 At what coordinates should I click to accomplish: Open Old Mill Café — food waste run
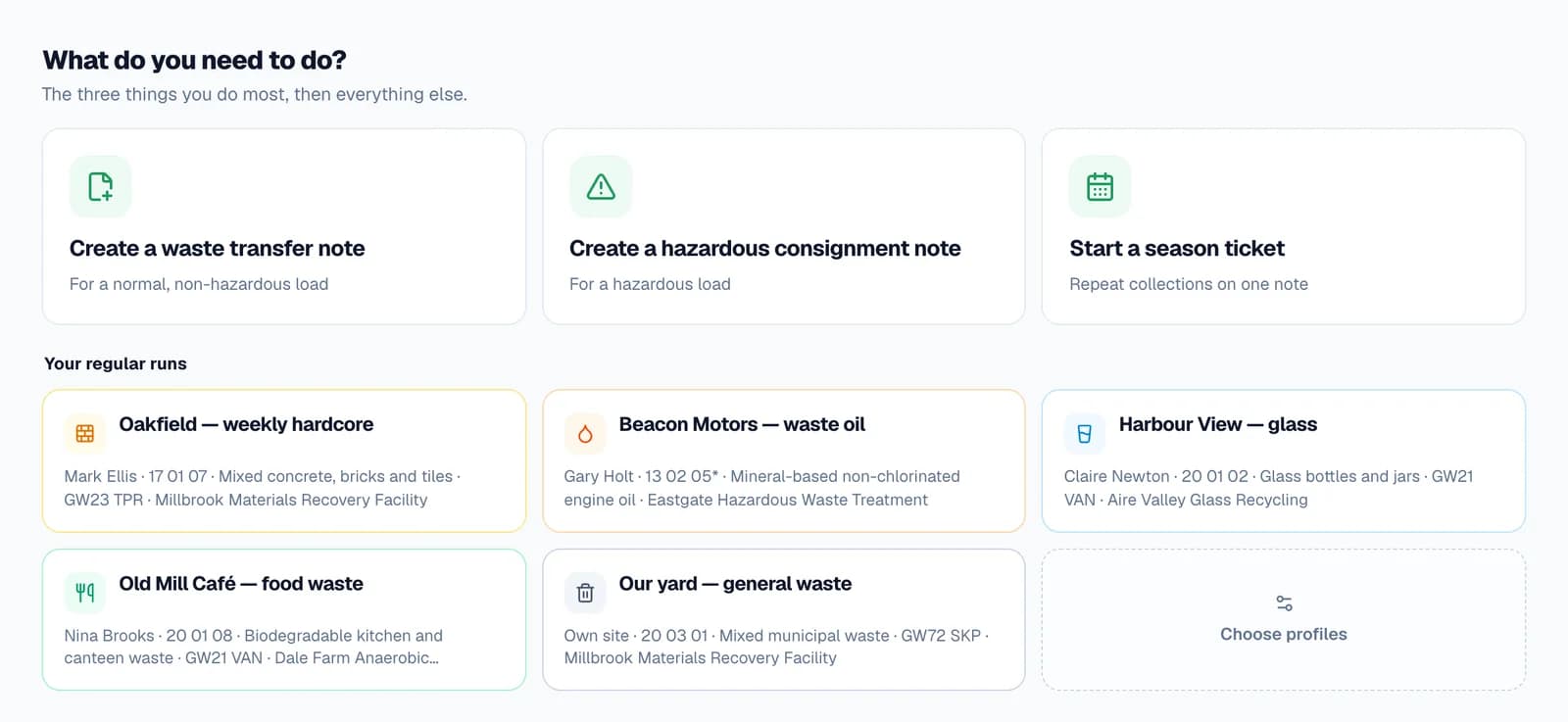pos(284,619)
